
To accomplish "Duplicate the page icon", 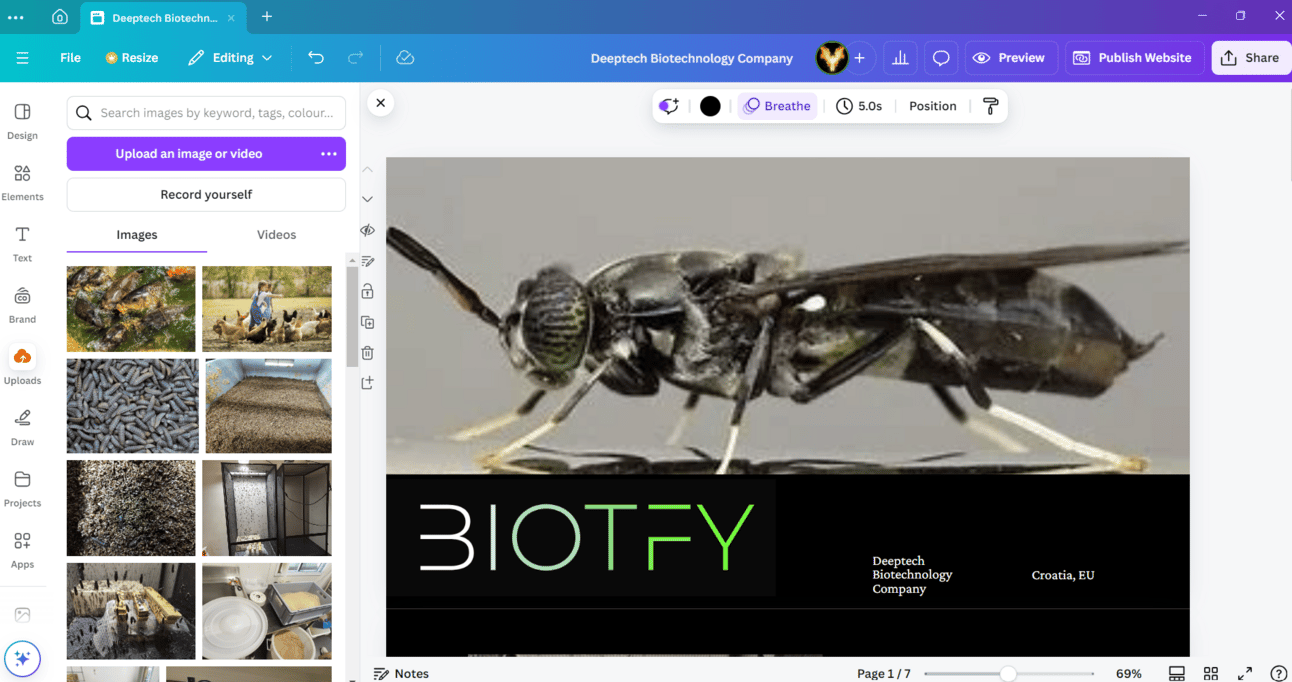I will (367, 322).
